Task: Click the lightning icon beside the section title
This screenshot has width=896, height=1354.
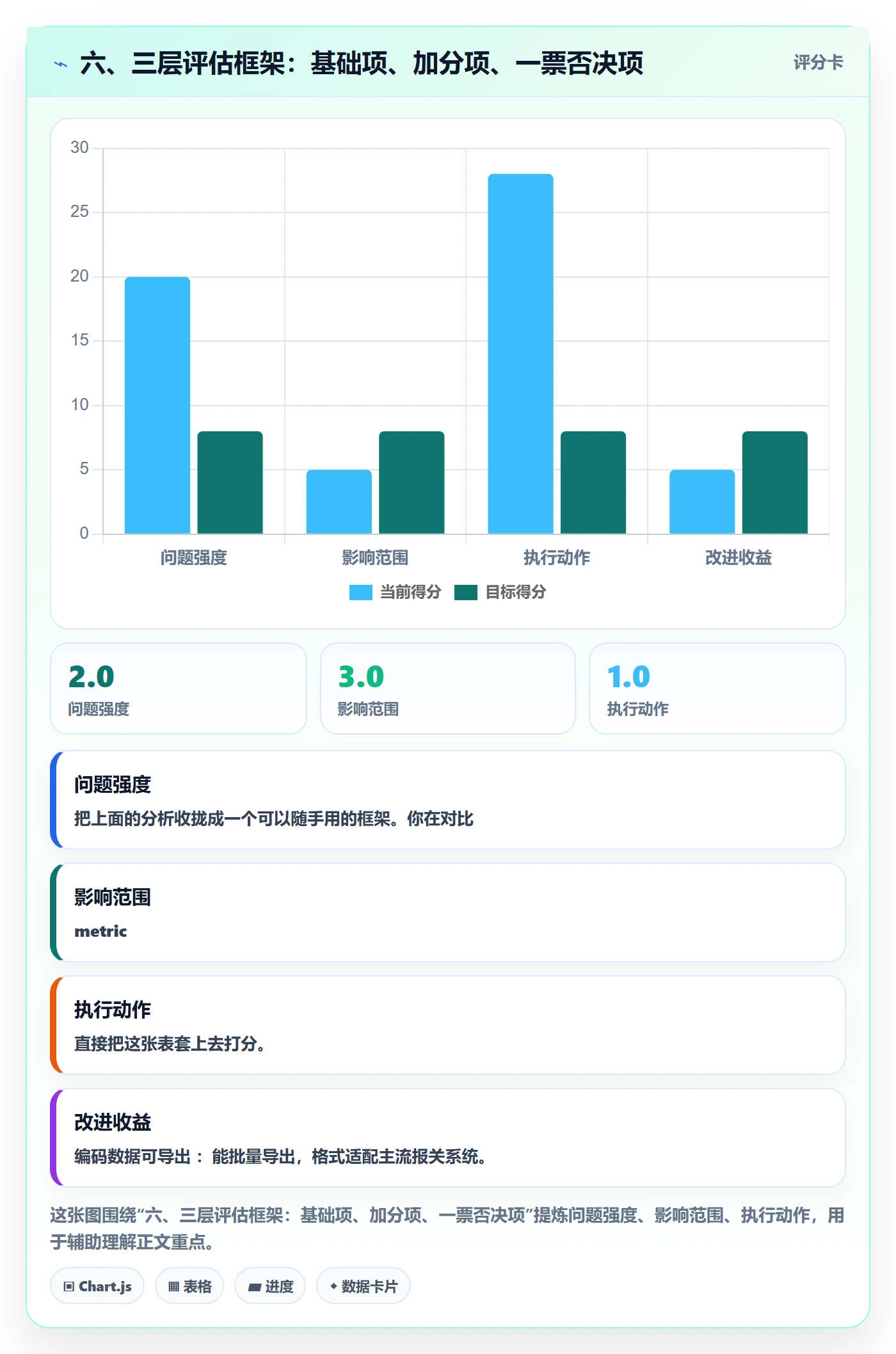Action: click(x=61, y=64)
